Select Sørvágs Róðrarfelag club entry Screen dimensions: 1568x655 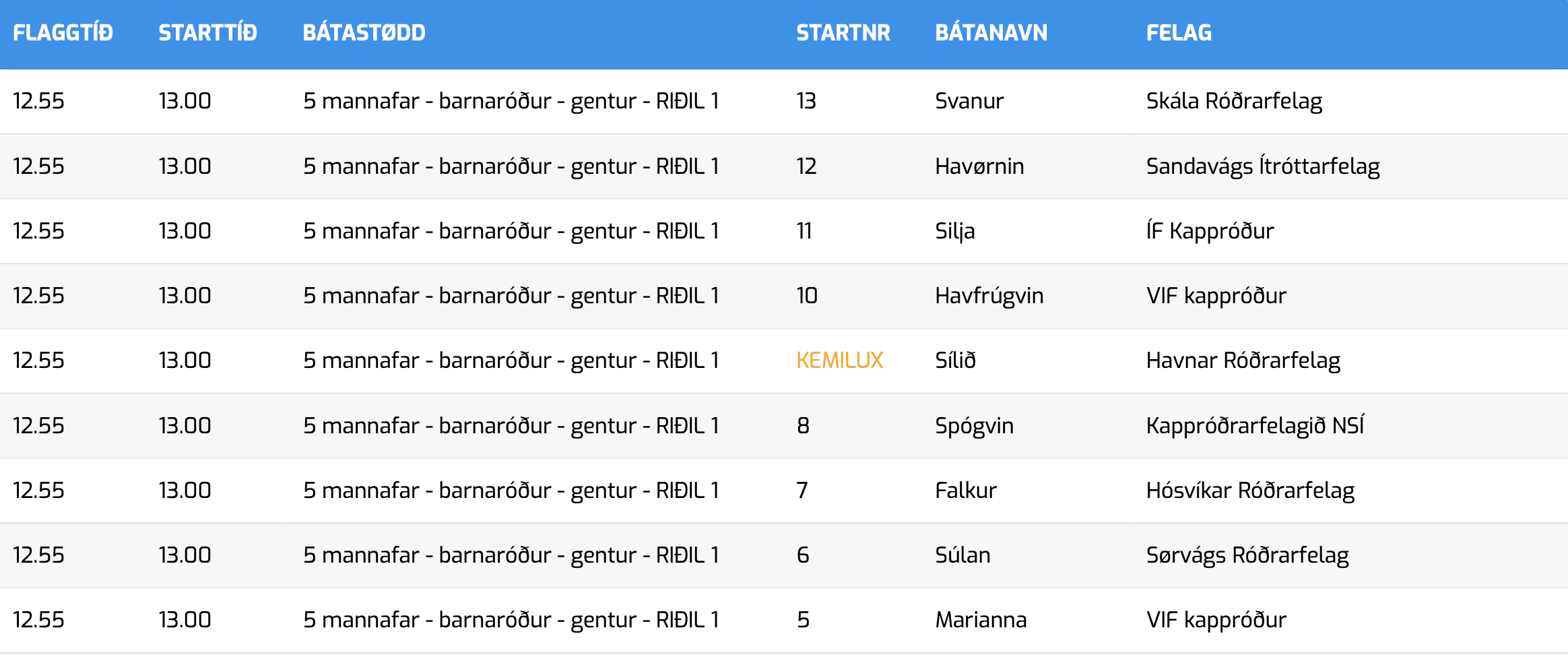point(1247,555)
